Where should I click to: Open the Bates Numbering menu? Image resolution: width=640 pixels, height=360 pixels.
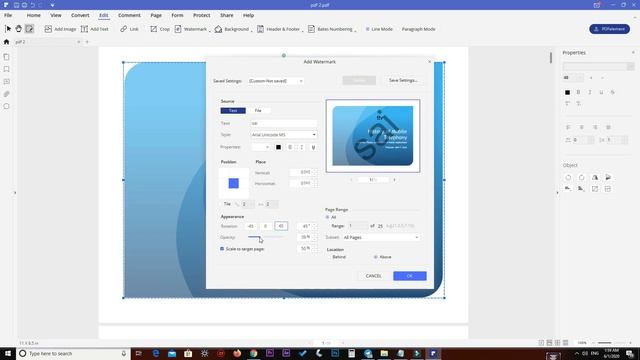tap(331, 29)
